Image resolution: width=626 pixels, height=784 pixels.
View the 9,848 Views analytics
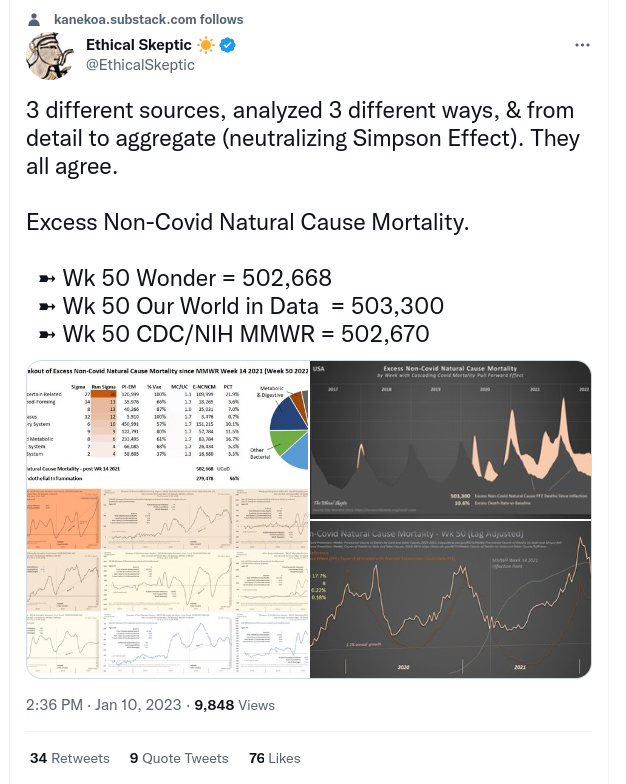(234, 705)
